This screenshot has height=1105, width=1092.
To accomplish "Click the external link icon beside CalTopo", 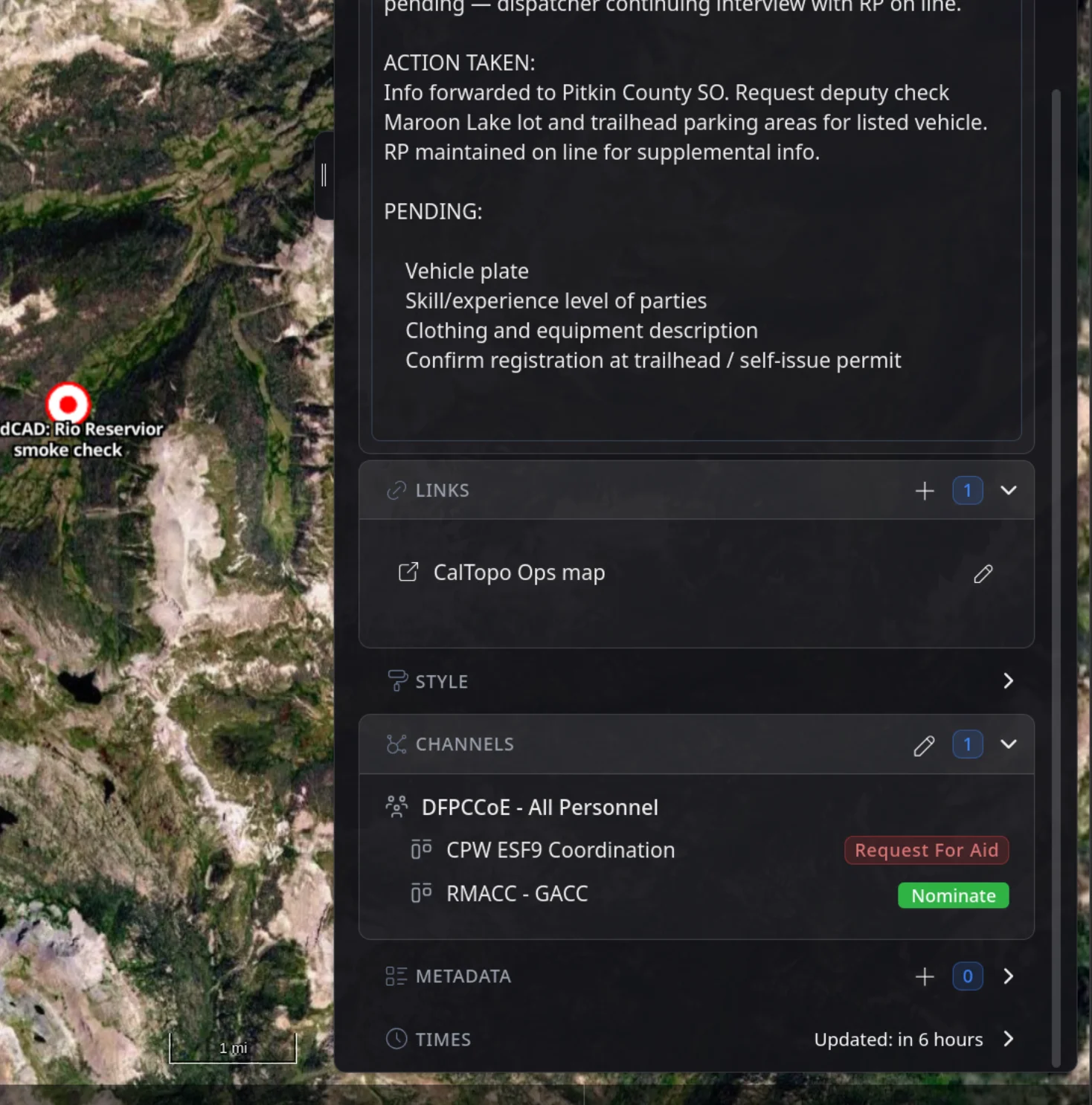I will click(408, 572).
